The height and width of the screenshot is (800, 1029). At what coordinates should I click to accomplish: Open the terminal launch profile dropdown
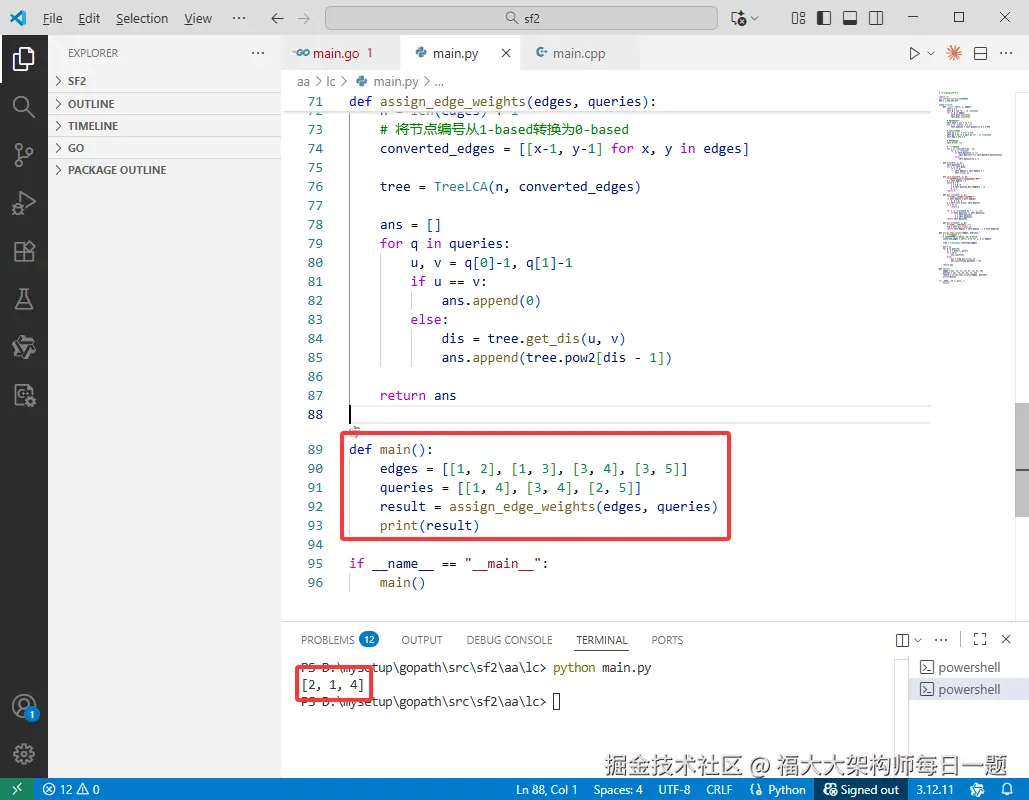click(x=918, y=640)
